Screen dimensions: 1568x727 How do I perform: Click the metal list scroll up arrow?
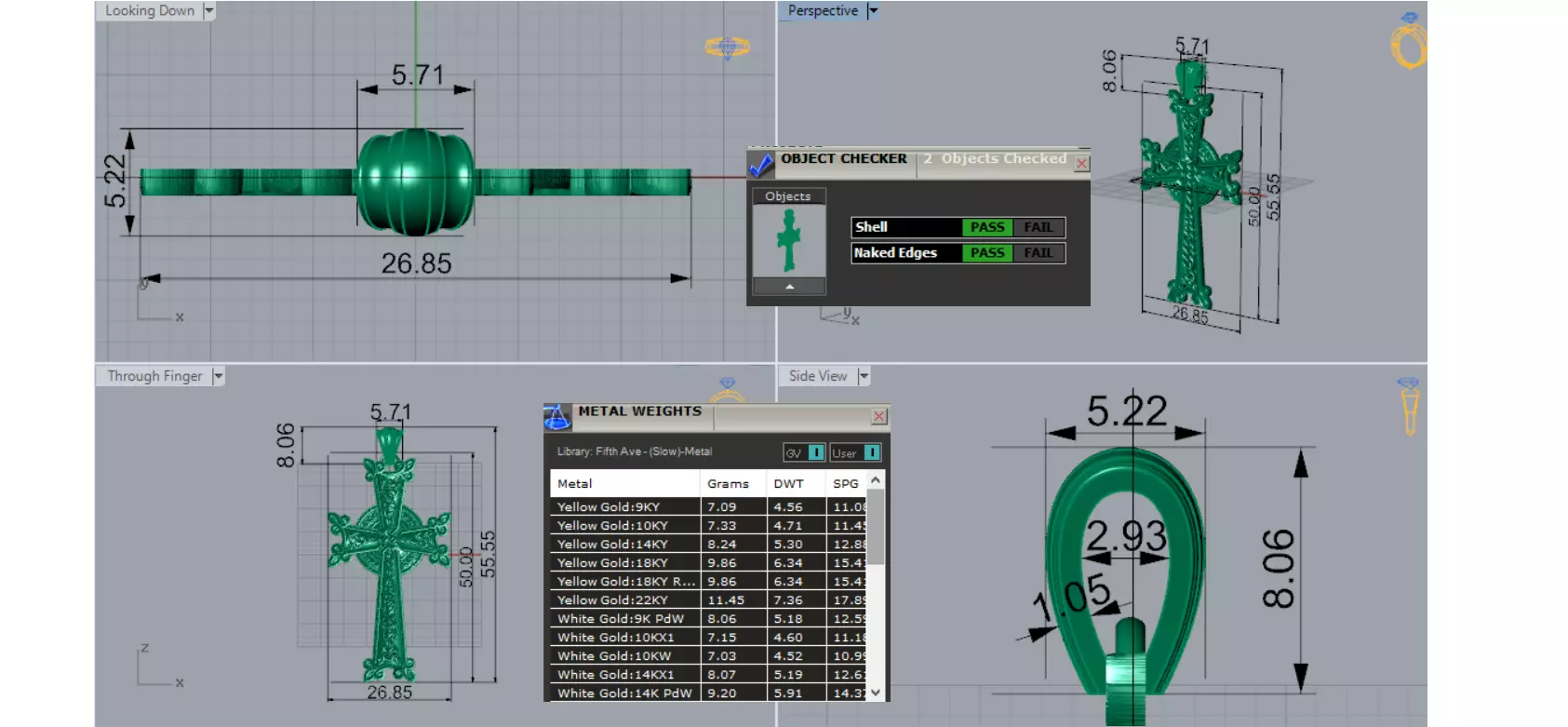click(876, 480)
